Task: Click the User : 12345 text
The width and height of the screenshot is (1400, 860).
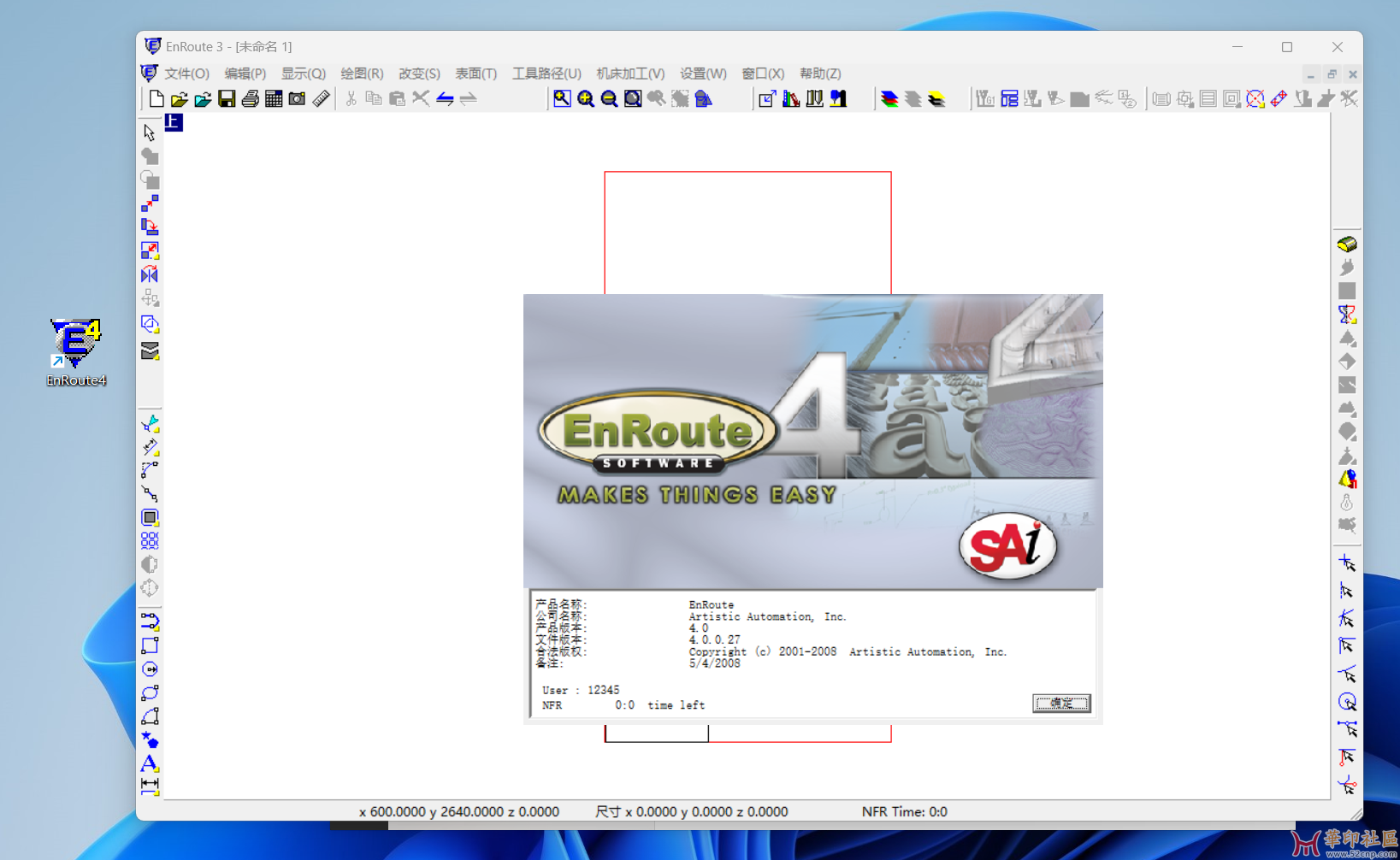Action: 581,690
